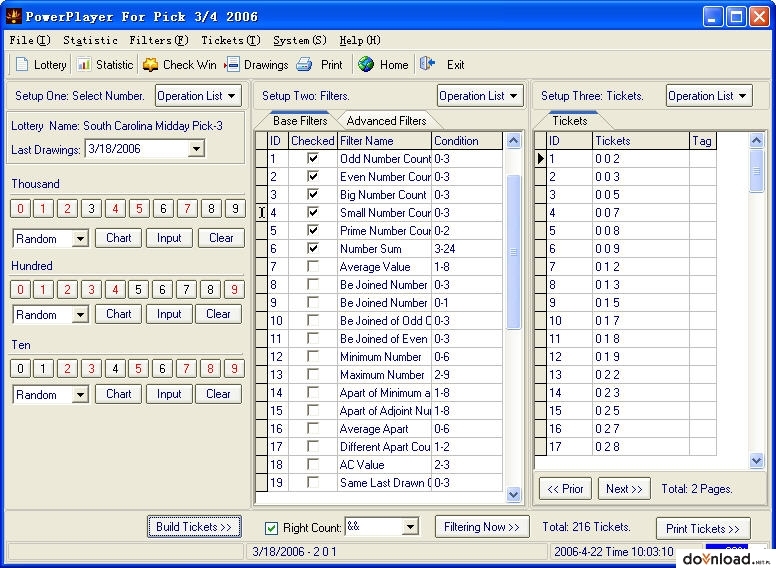Open the Help menu
This screenshot has height=568, width=776.
click(x=360, y=41)
